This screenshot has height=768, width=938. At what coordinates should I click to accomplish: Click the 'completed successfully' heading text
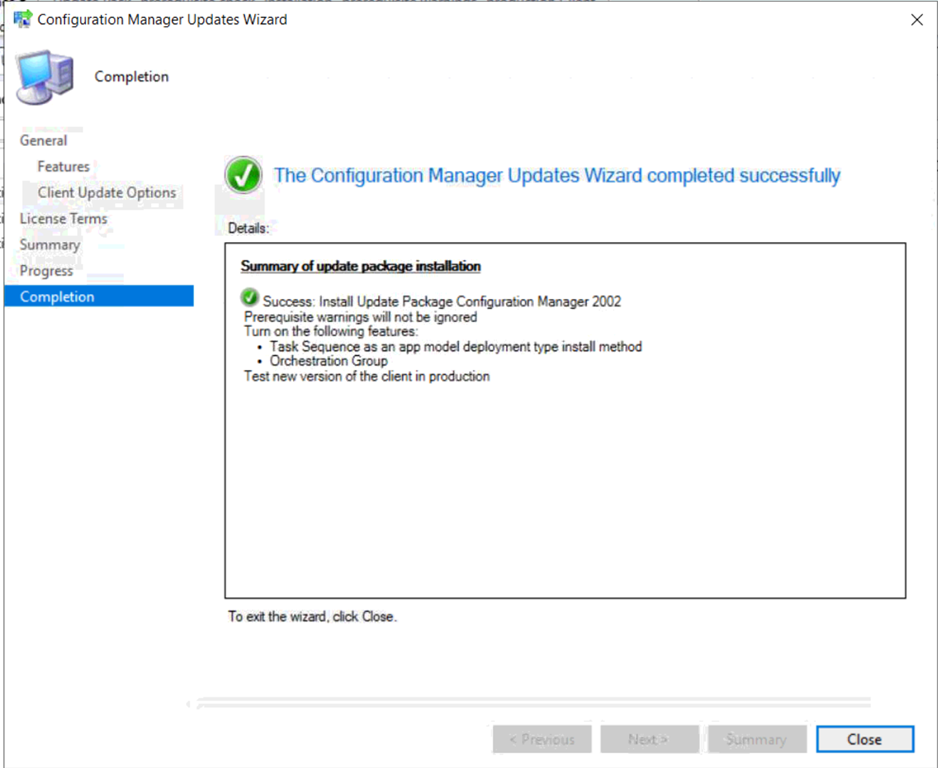coord(557,176)
